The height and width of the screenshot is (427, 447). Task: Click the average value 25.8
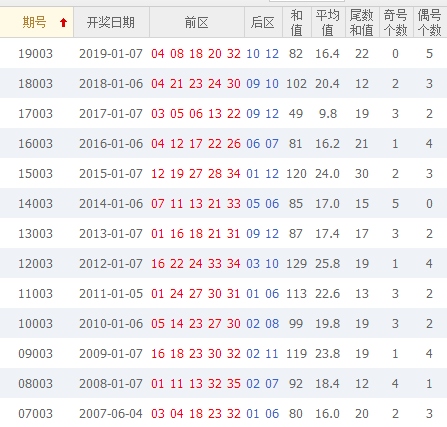(x=328, y=264)
